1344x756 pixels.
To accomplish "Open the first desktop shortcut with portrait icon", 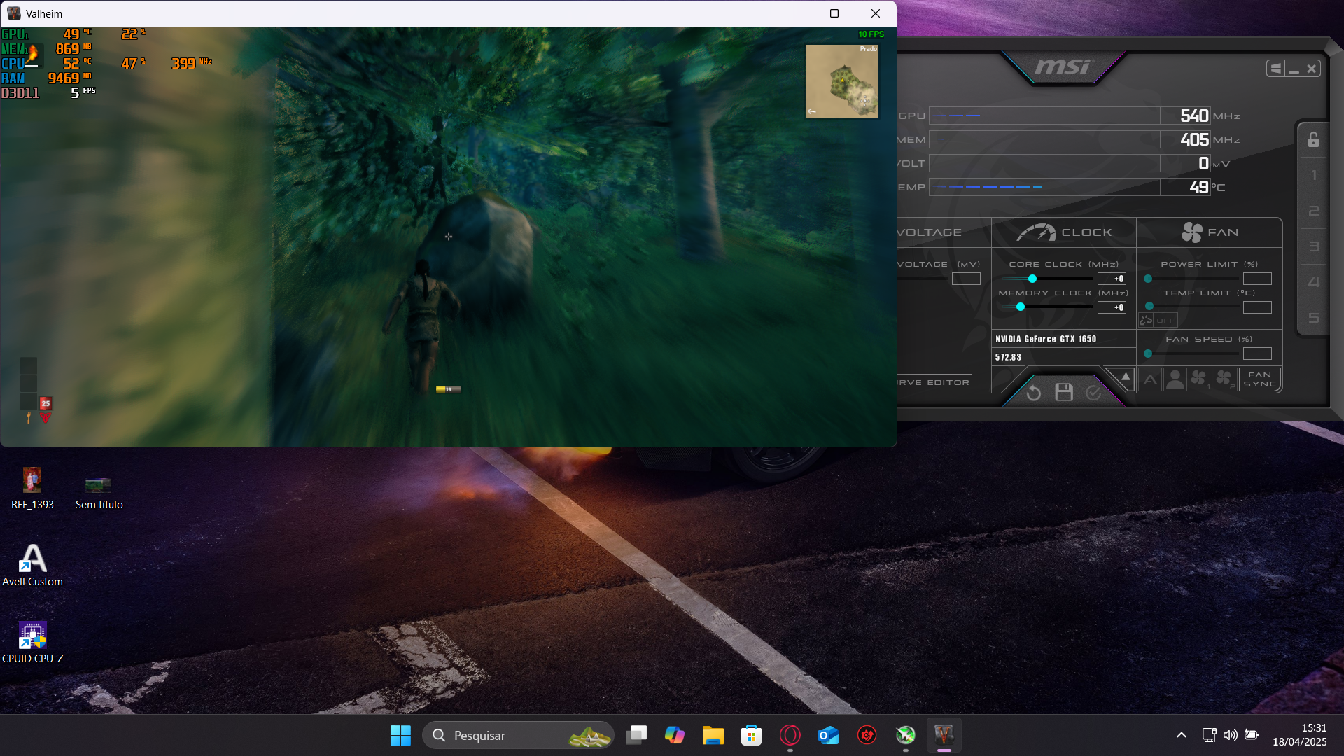I will click(x=32, y=486).
